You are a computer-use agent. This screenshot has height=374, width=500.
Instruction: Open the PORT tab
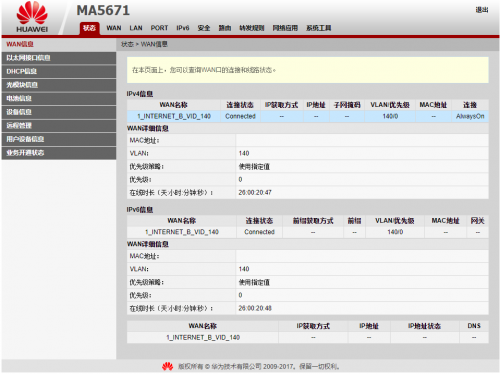tap(159, 28)
